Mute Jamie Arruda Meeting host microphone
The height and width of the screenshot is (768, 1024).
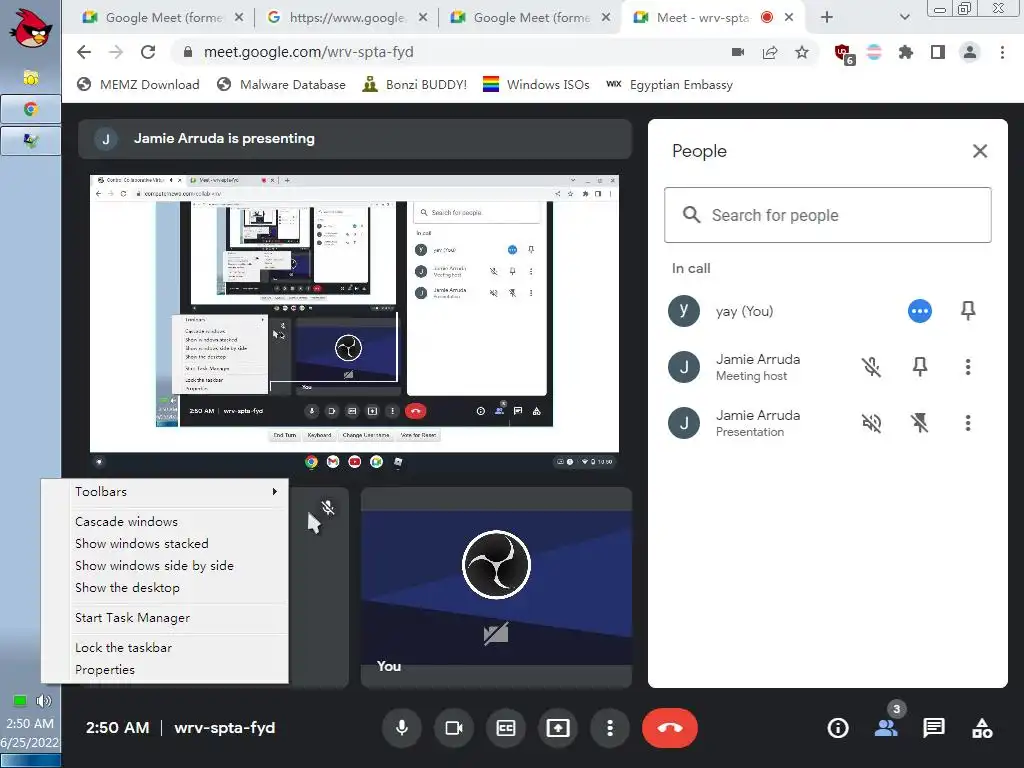coord(871,367)
